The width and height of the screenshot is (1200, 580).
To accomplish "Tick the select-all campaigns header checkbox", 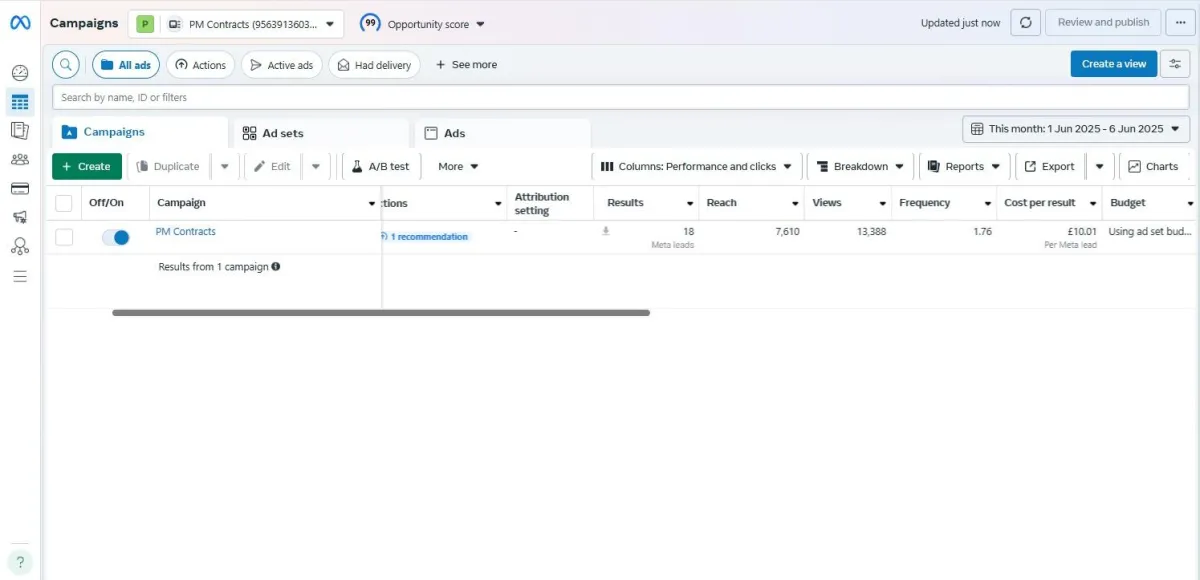I will coord(64,203).
